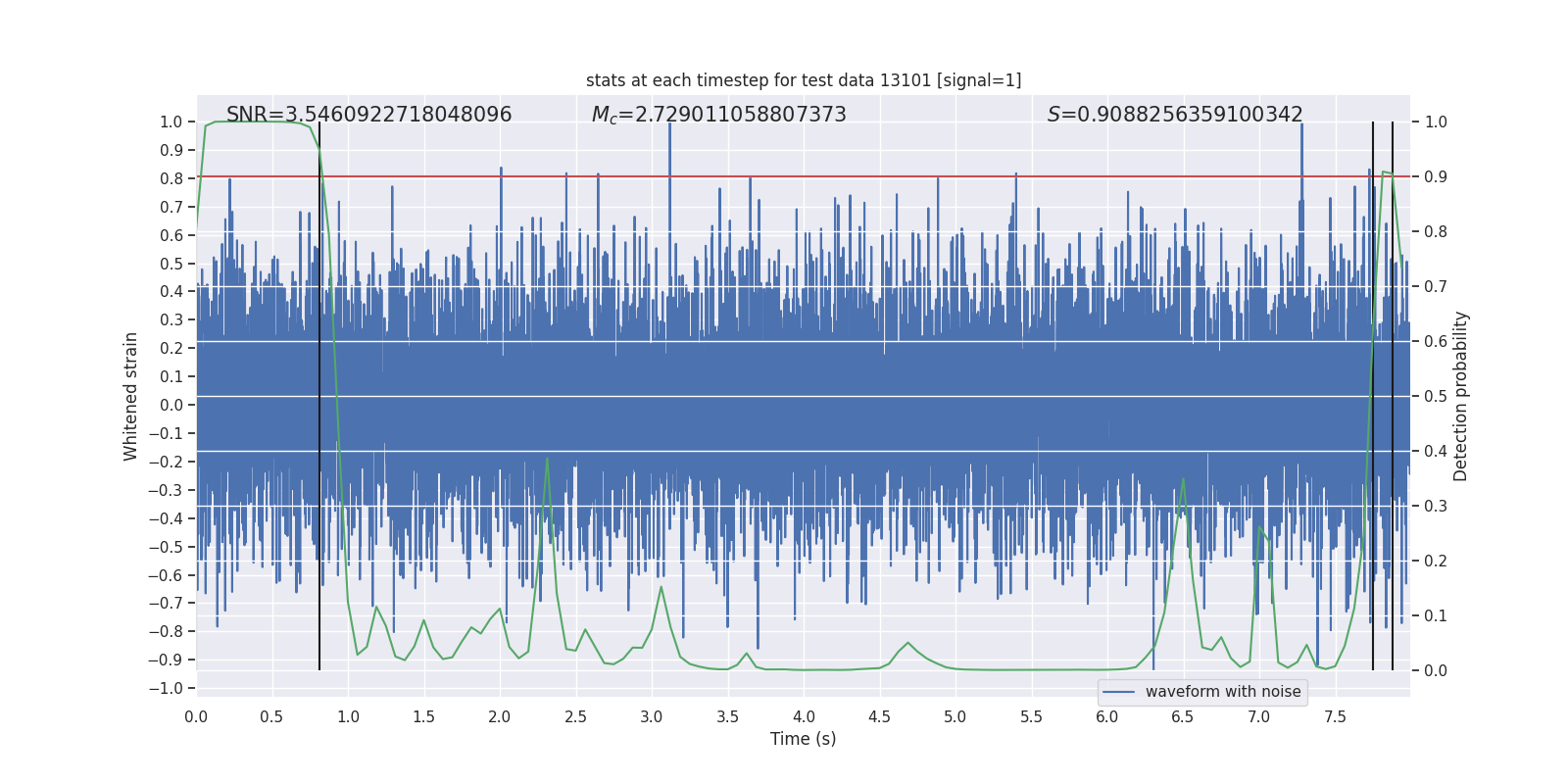
Task: Click the "Time (s)" x-axis label
Action: [803, 739]
